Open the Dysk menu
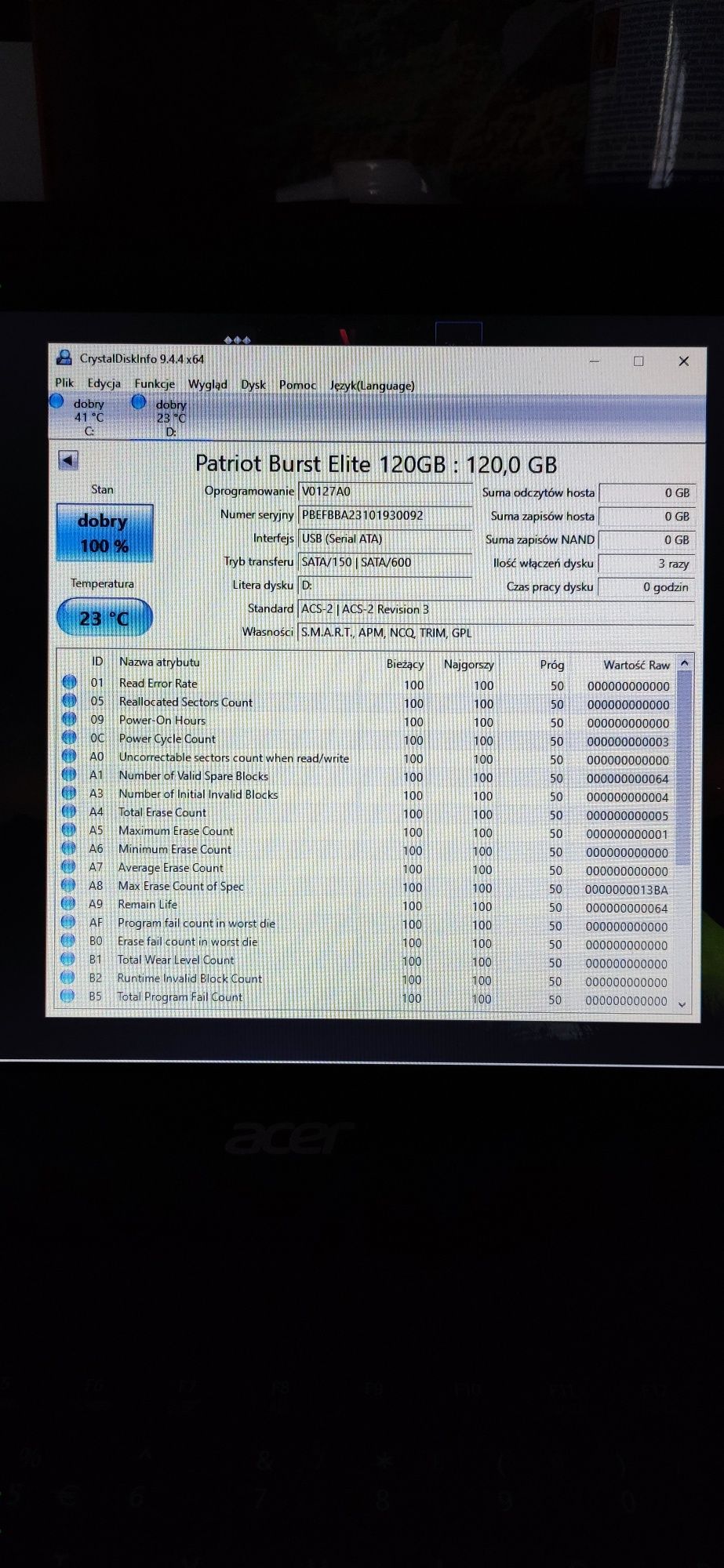This screenshot has width=724, height=1568. pos(253,385)
